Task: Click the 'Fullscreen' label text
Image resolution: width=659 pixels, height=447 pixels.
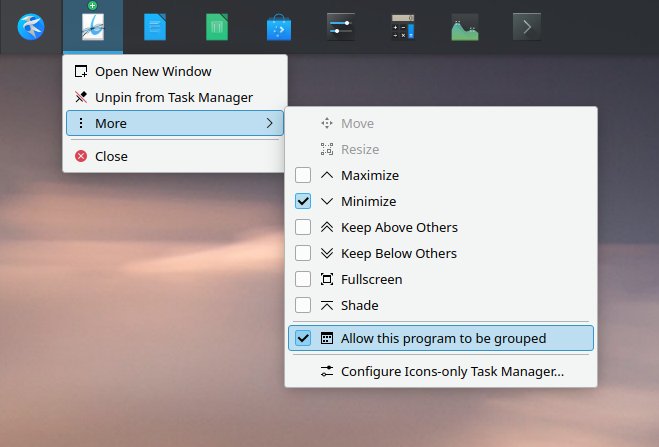Action: point(372,280)
